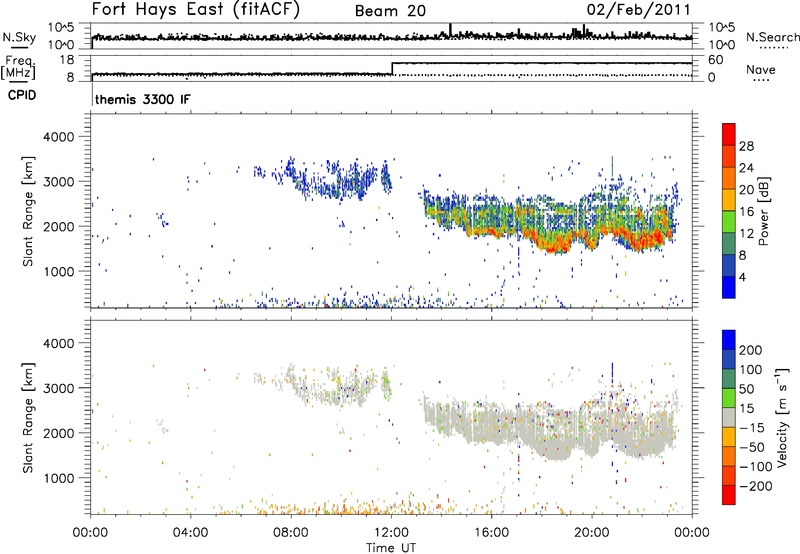The height and width of the screenshot is (554, 800).
Task: Click the 'Nave' legend label
Action: (761, 69)
